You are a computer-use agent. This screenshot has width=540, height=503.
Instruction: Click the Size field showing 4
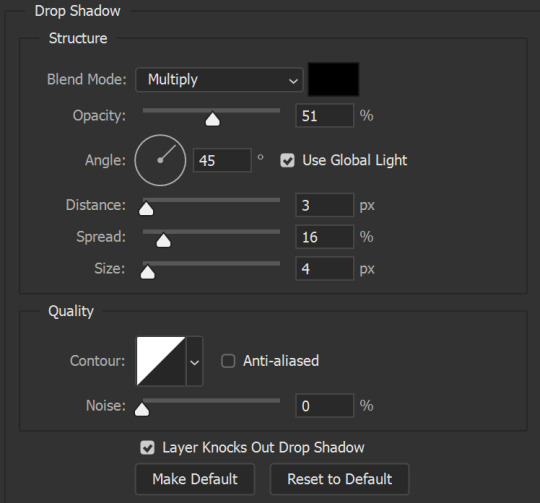pos(324,269)
